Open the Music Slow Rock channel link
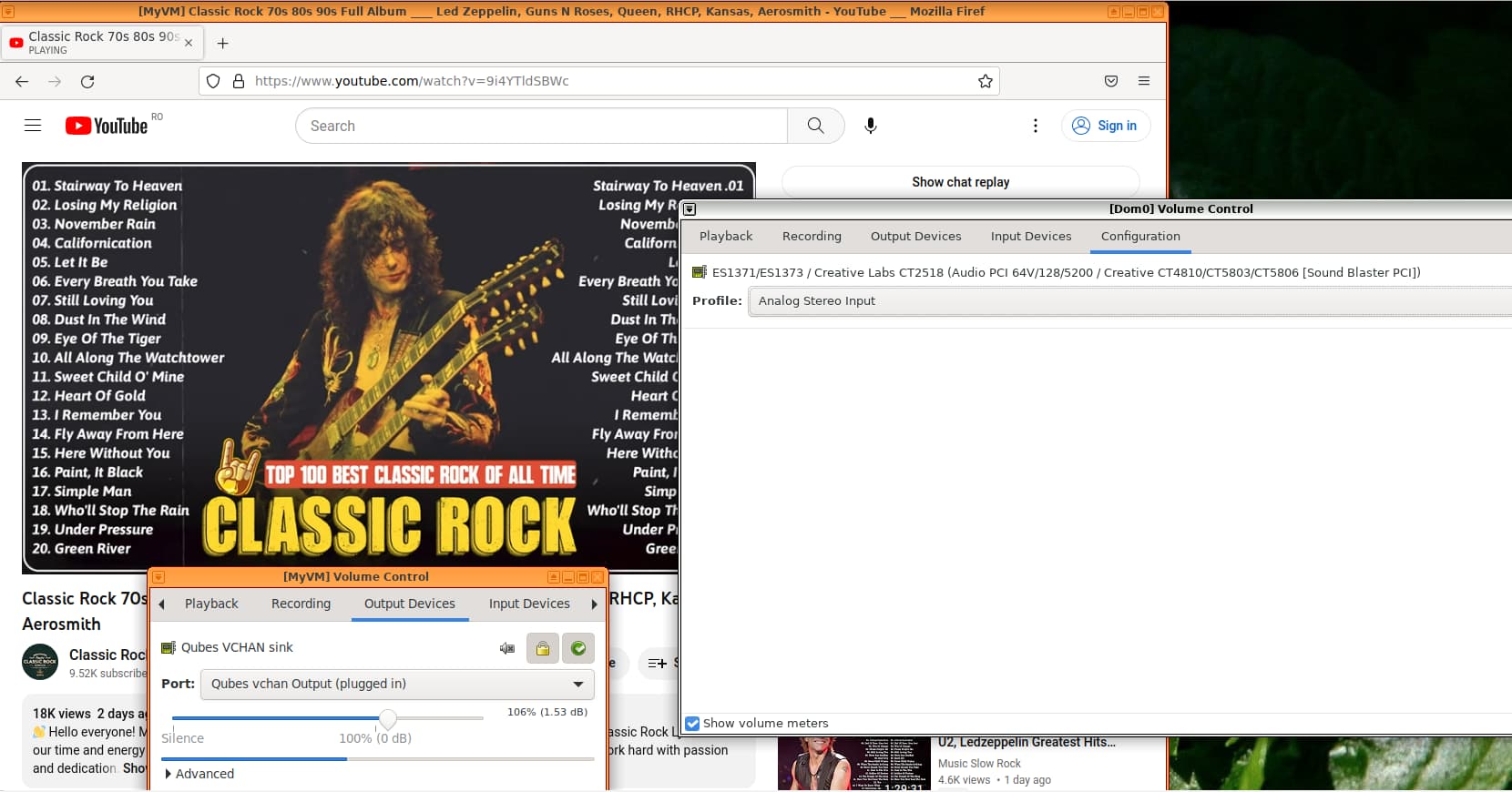Image resolution: width=1512 pixels, height=792 pixels. tap(979, 764)
